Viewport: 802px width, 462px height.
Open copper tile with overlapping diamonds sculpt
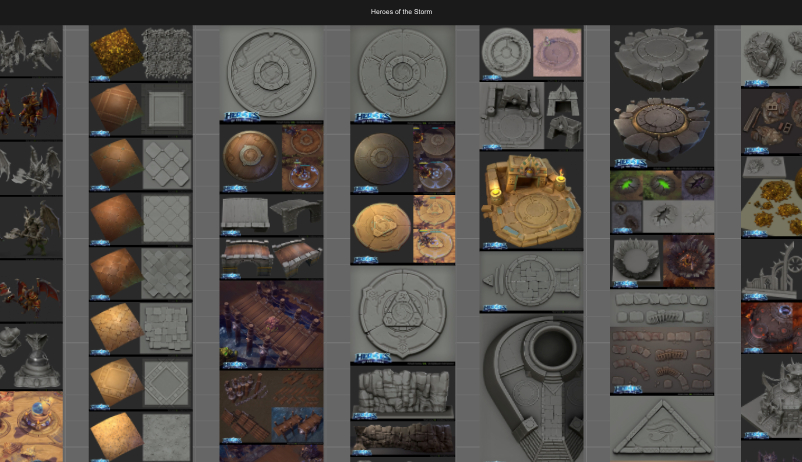[x=141, y=274]
